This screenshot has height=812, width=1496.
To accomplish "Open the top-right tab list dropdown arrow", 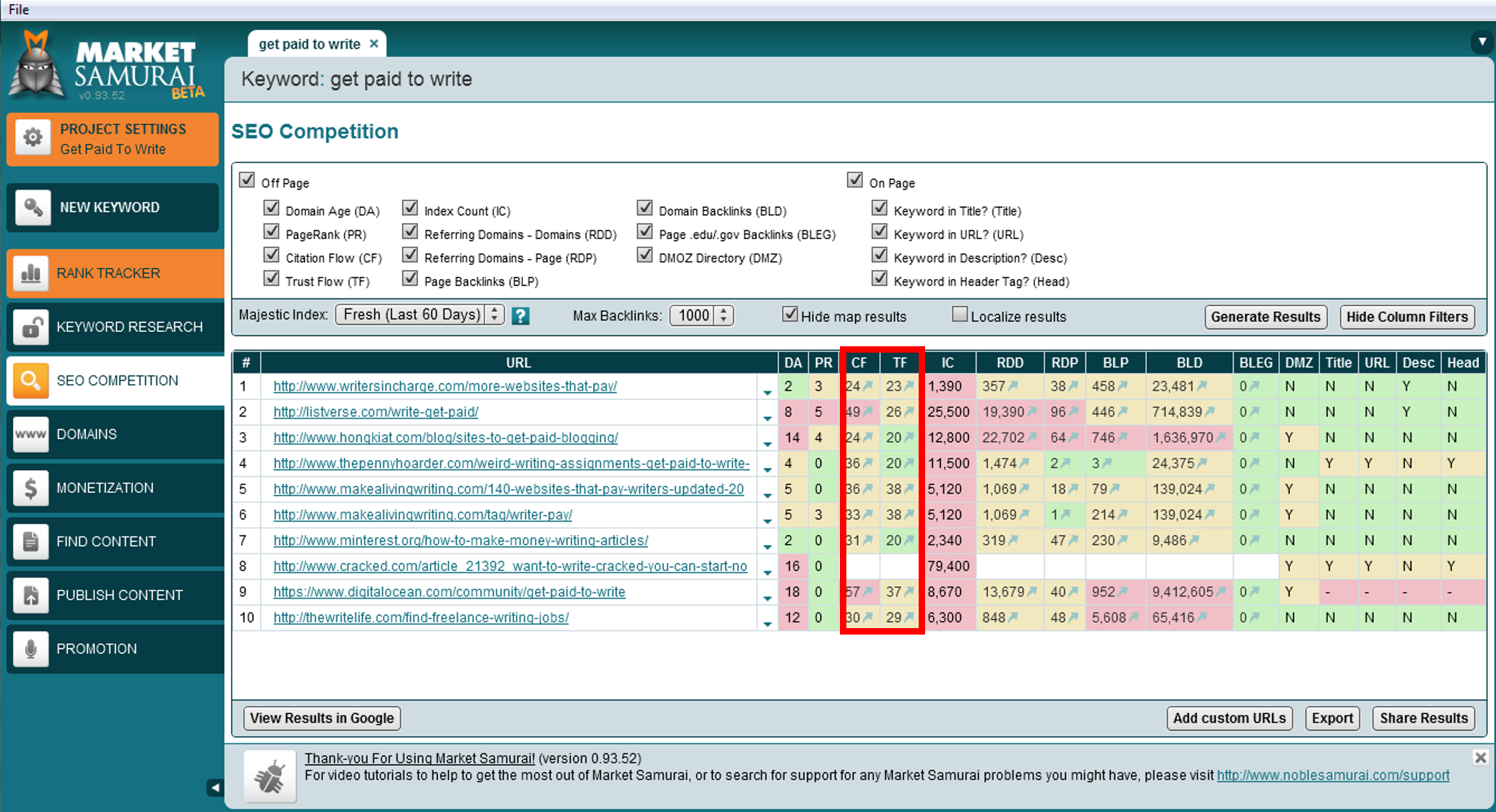I will [1482, 42].
